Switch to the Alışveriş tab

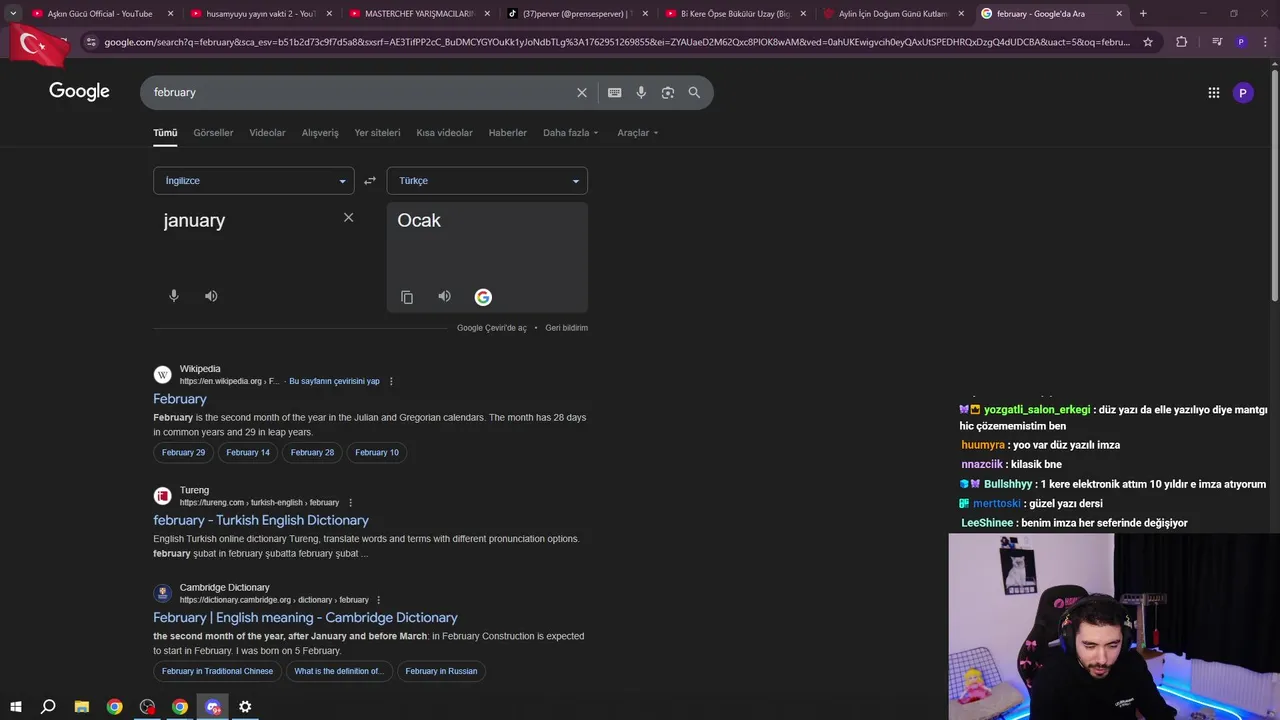(x=320, y=133)
